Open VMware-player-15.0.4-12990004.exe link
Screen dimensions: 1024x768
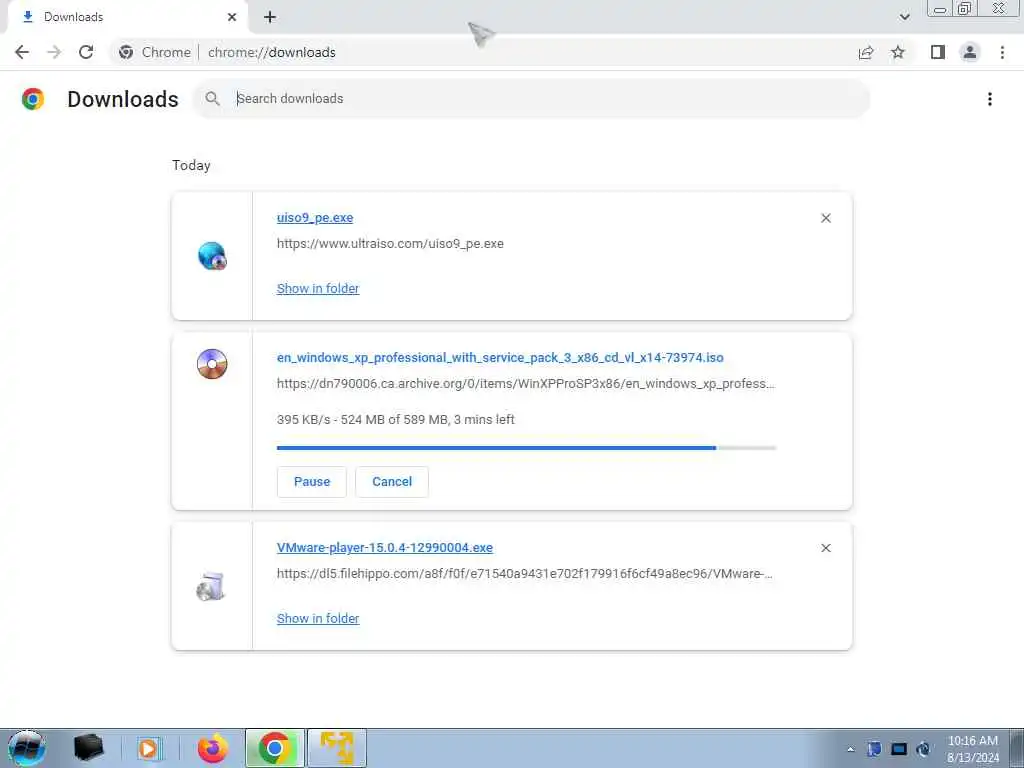pyautogui.click(x=385, y=548)
